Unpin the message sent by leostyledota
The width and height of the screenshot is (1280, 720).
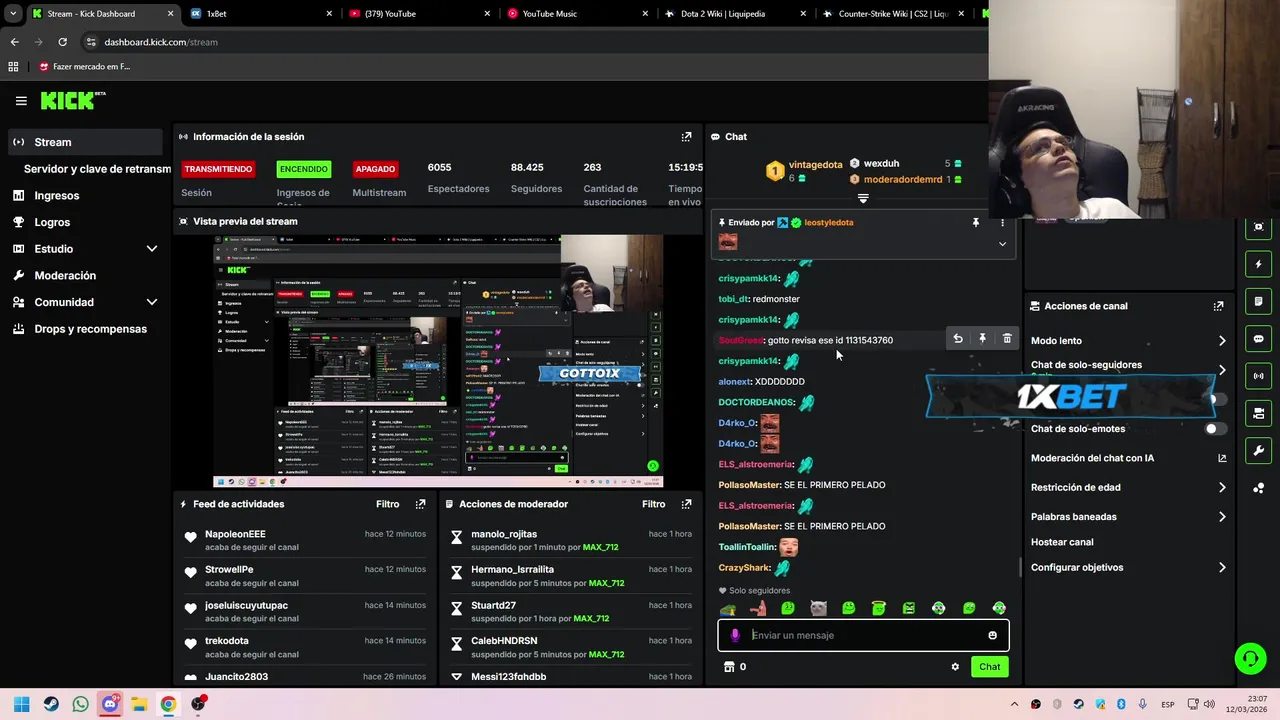pos(976,223)
